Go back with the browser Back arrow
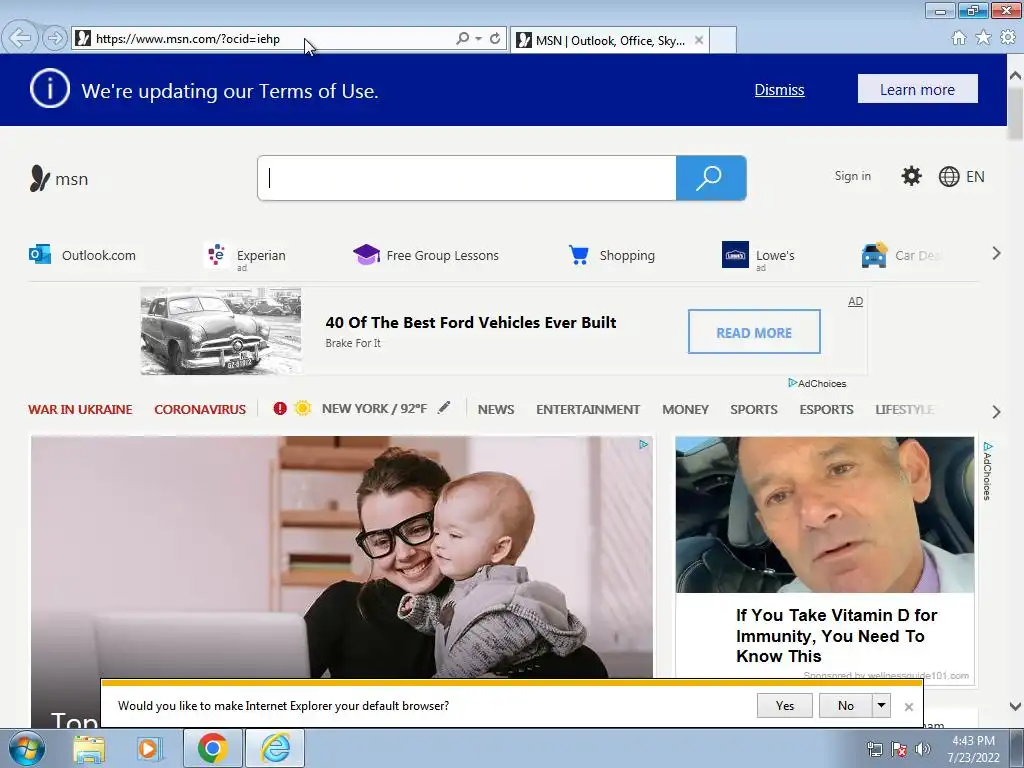The image size is (1024, 768). pos(20,38)
